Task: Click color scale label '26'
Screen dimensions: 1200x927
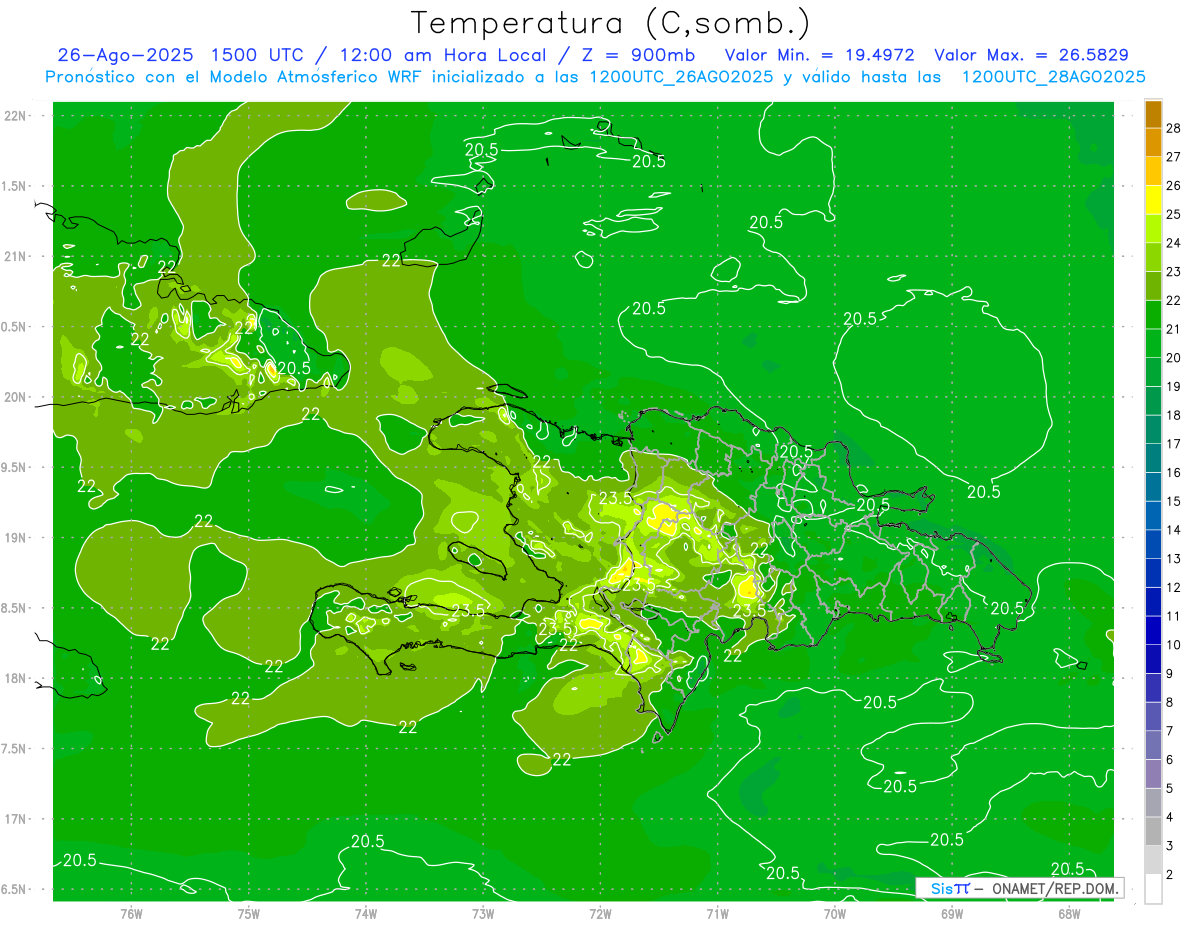Action: pos(1174,186)
